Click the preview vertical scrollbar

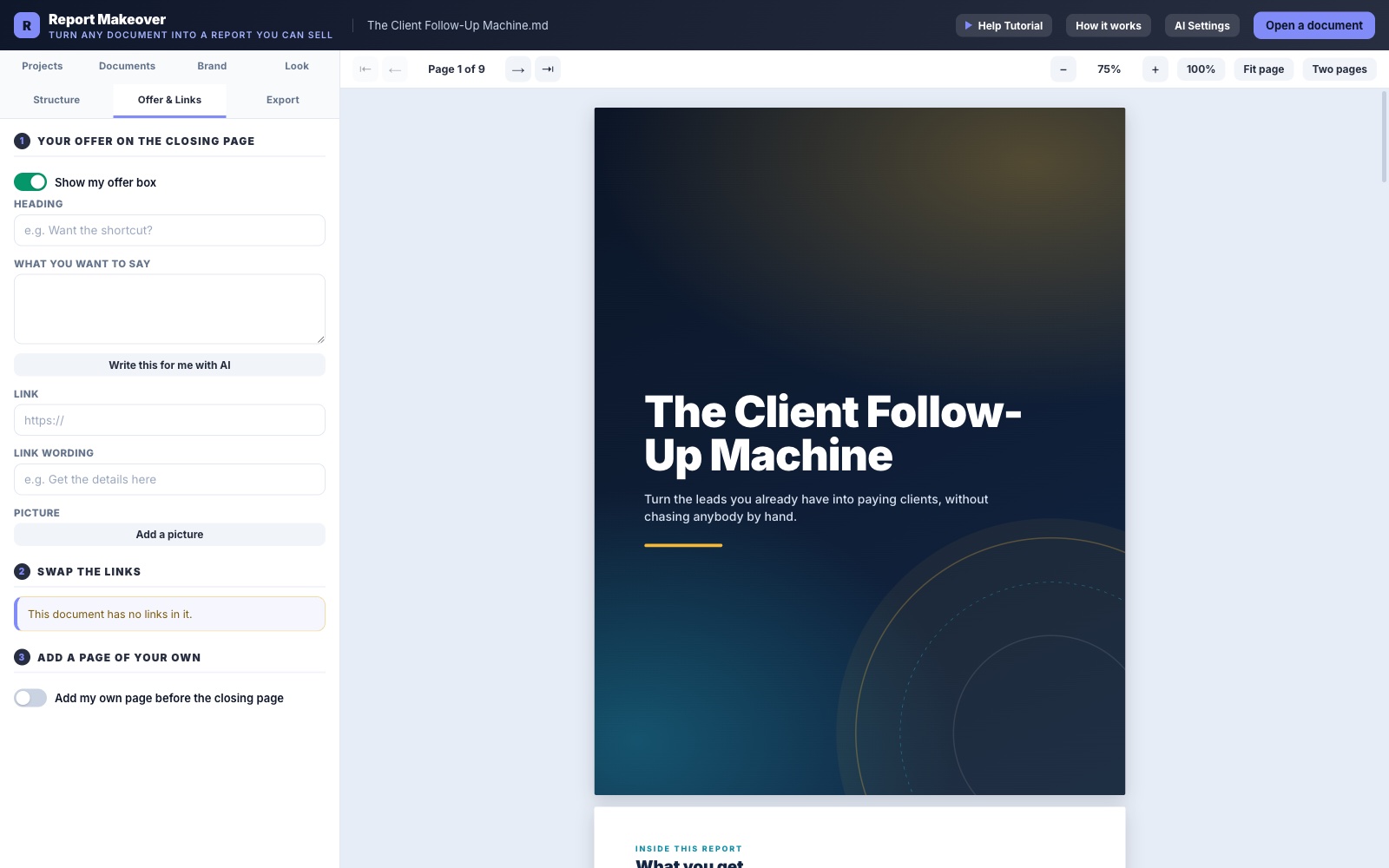[x=1384, y=136]
